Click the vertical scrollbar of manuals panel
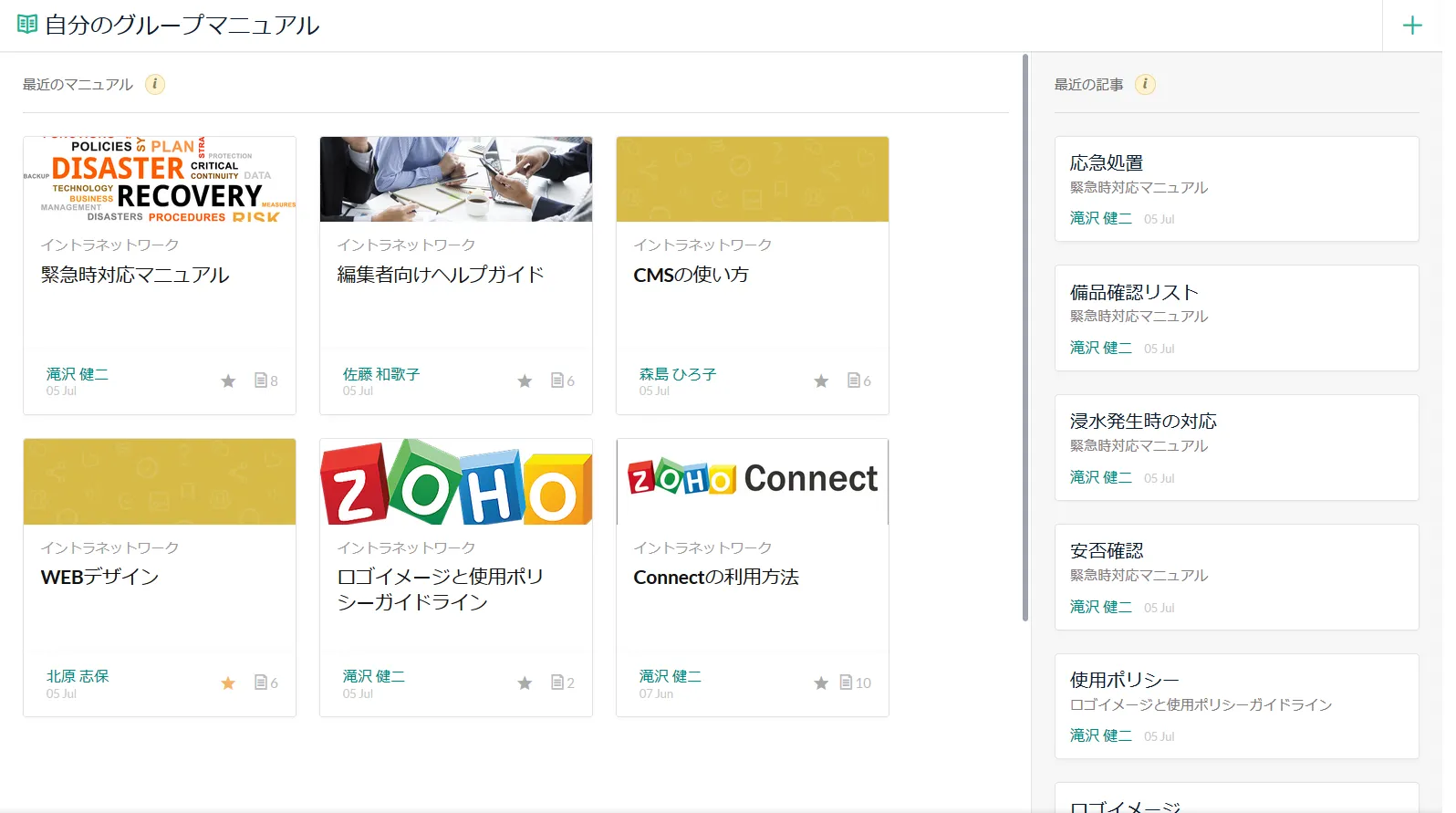The width and height of the screenshot is (1456, 813). (x=1024, y=338)
